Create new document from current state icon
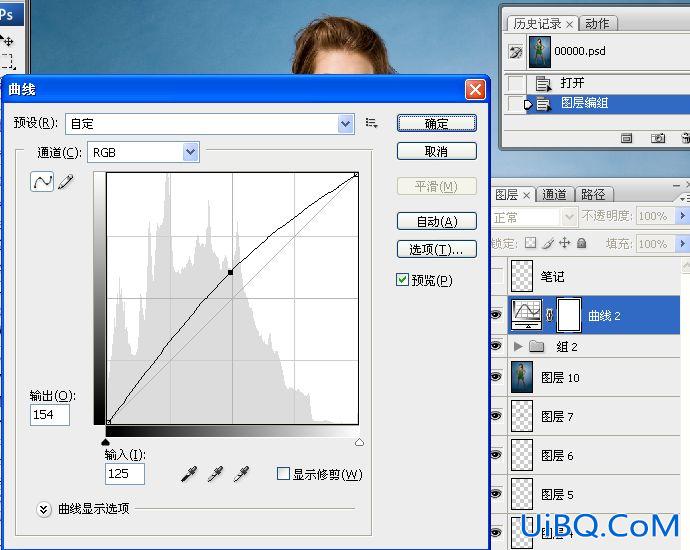The image size is (690, 550). 626,139
